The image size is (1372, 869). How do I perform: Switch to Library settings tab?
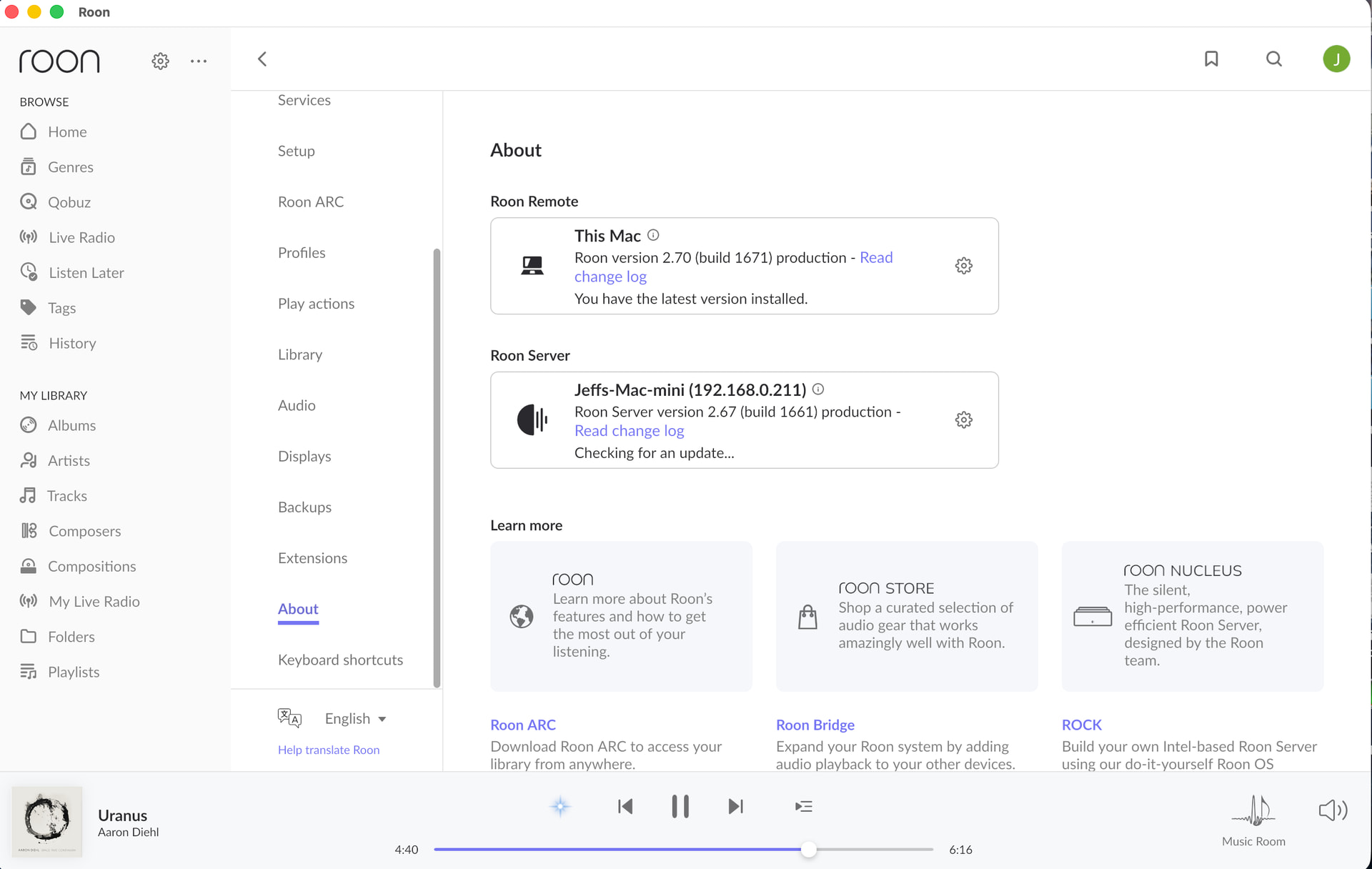[300, 354]
